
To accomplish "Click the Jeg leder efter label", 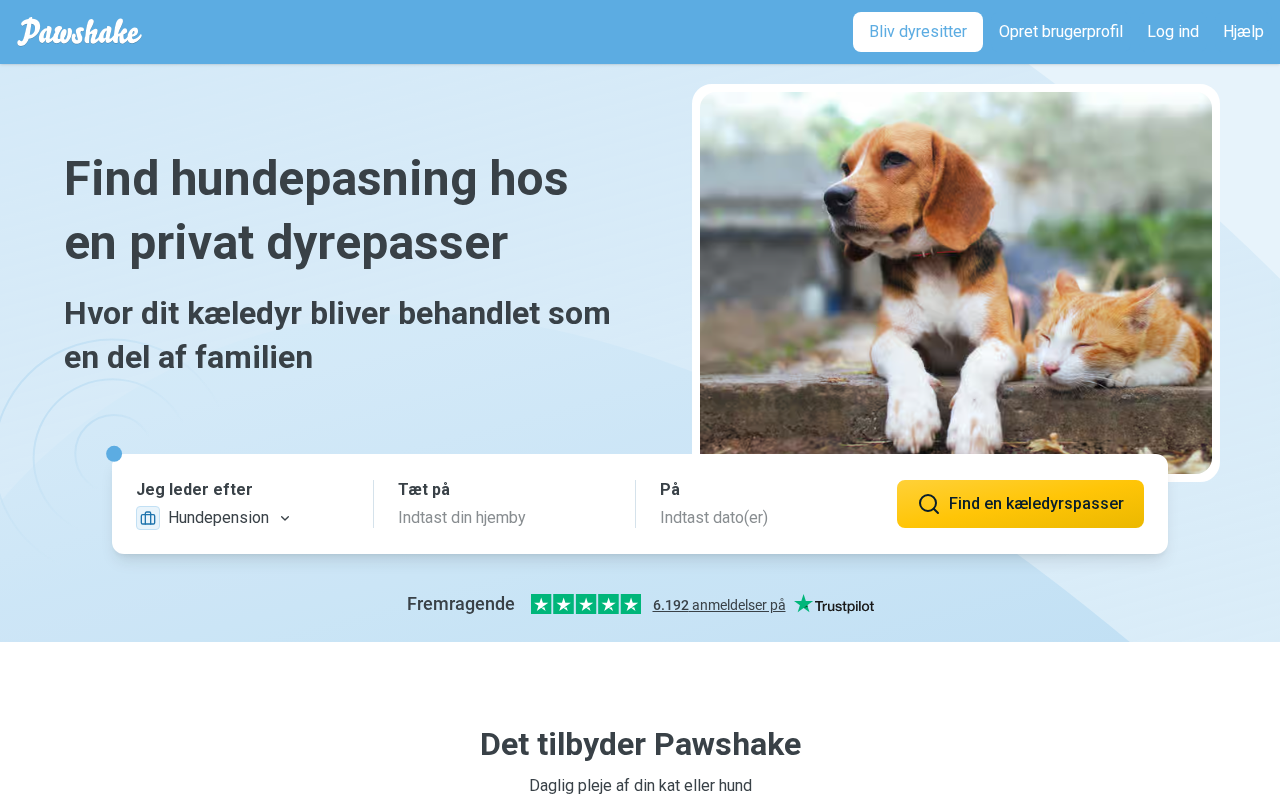I will coord(194,490).
